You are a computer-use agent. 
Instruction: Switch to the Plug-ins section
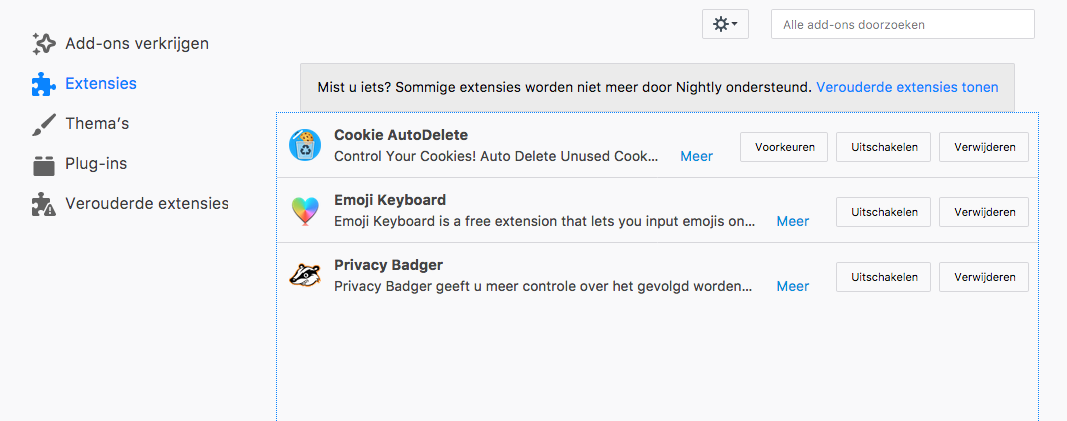pyautogui.click(x=96, y=164)
